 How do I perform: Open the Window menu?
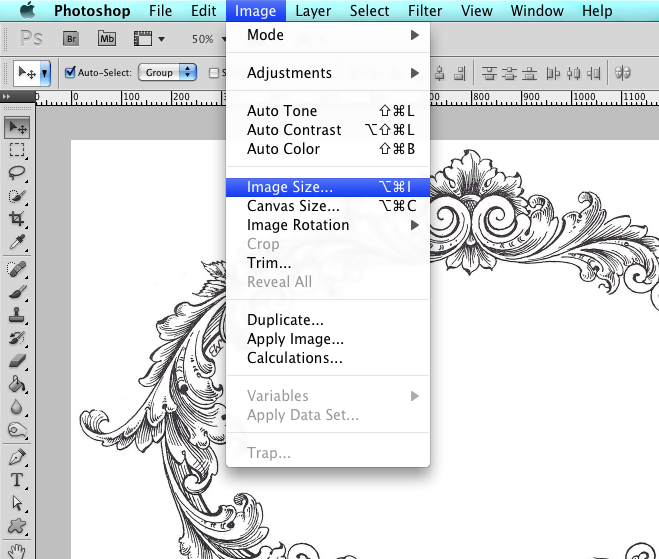pos(537,11)
